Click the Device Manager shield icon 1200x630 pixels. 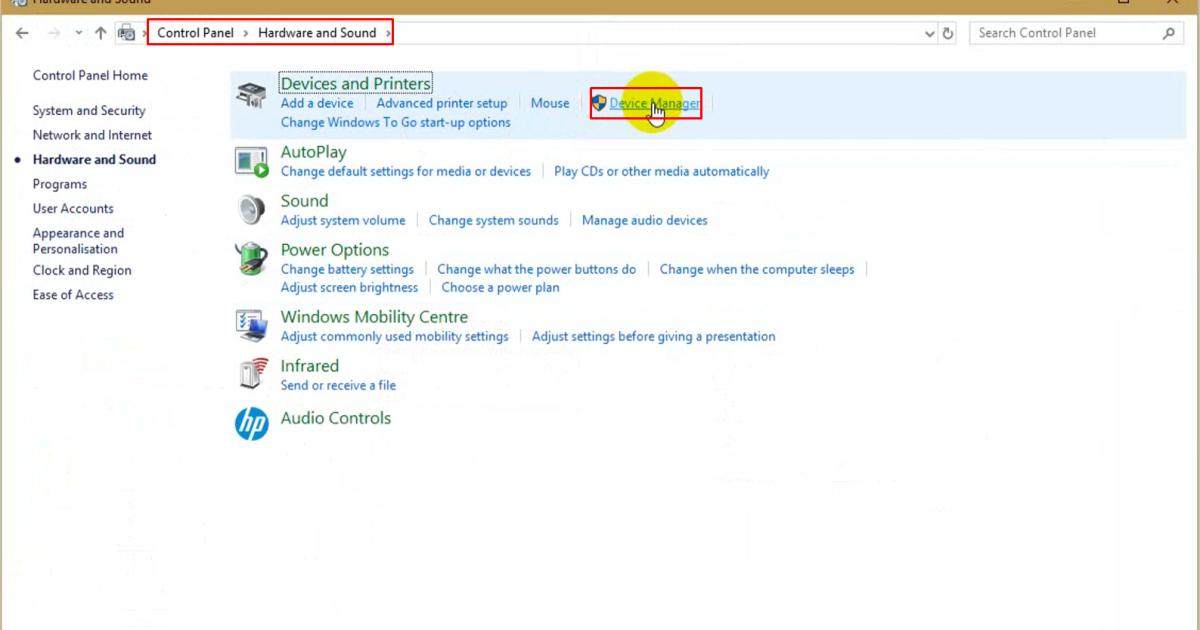click(599, 103)
